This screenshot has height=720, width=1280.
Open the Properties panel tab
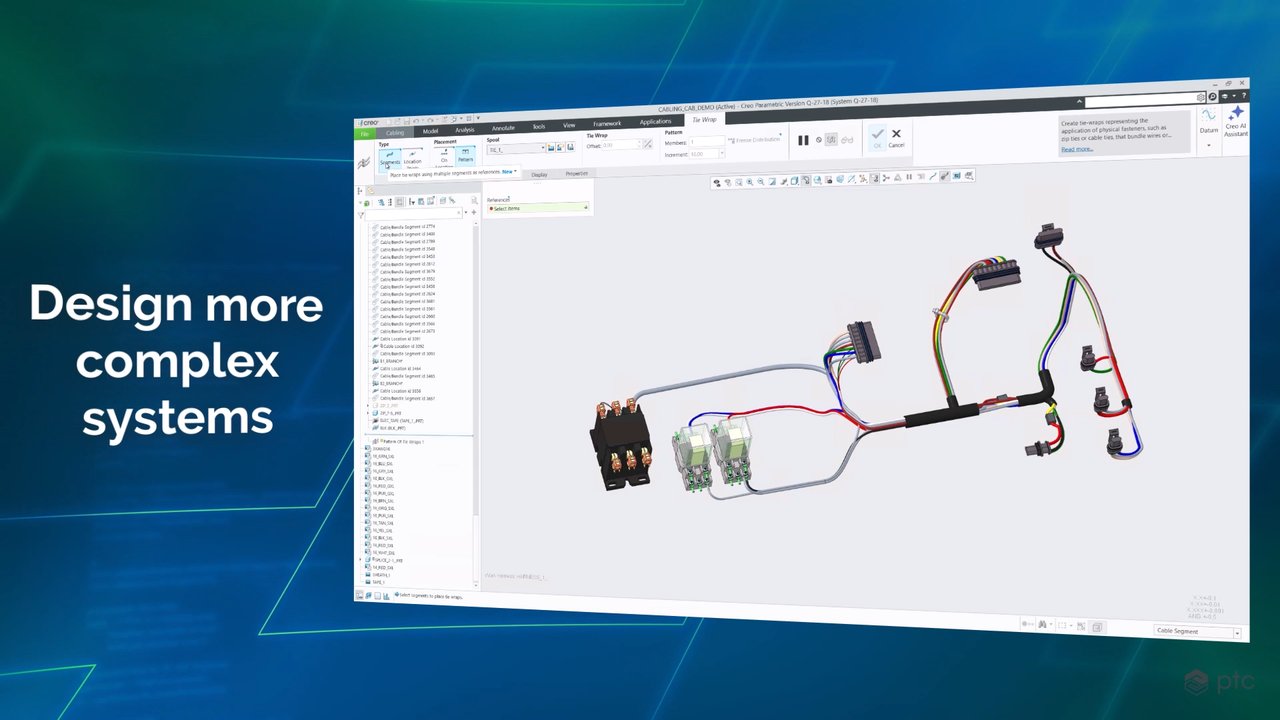[577, 174]
